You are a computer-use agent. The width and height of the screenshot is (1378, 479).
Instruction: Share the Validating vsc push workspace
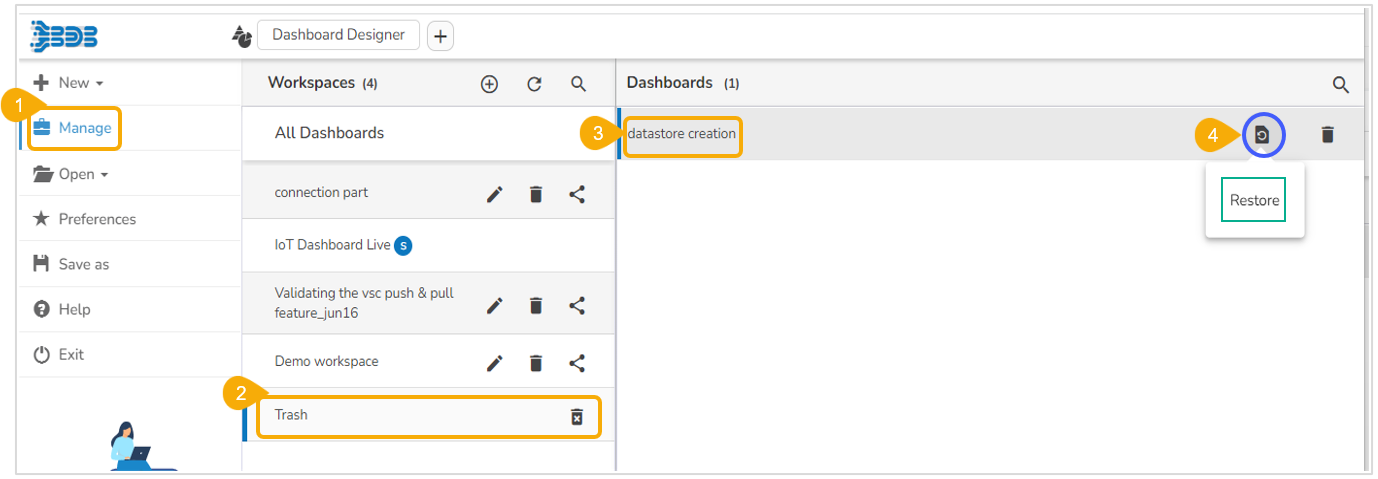[577, 306]
